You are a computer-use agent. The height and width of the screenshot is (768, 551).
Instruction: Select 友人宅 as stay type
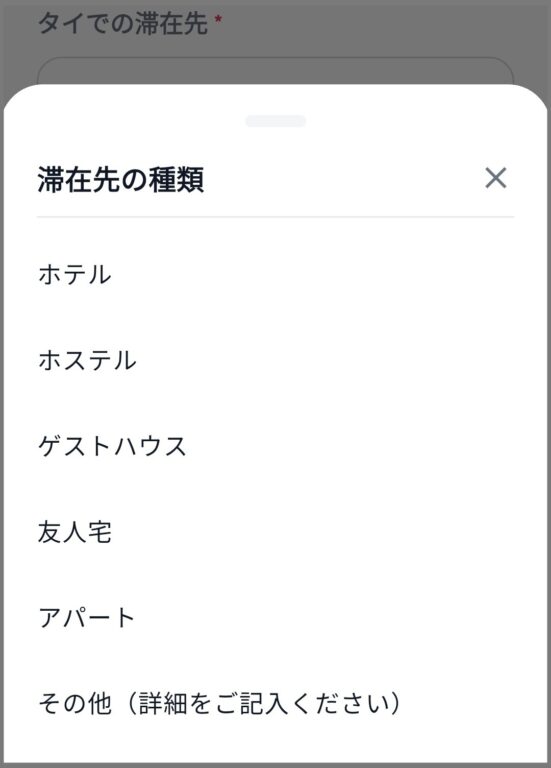click(275, 532)
